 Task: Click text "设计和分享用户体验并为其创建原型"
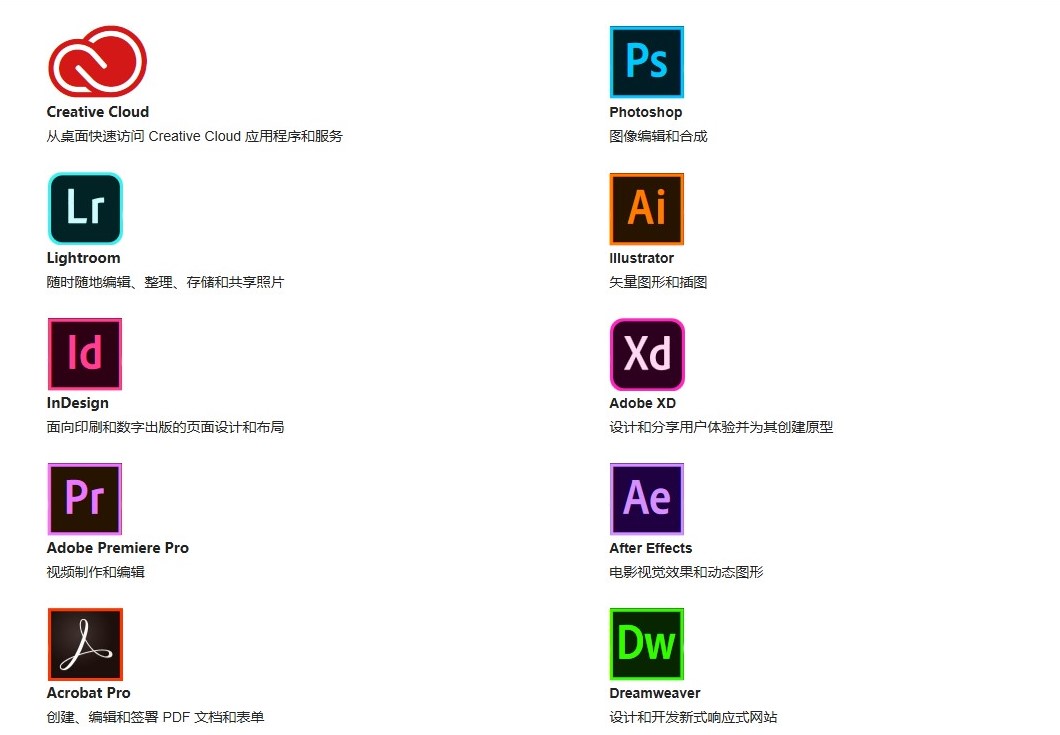721,427
